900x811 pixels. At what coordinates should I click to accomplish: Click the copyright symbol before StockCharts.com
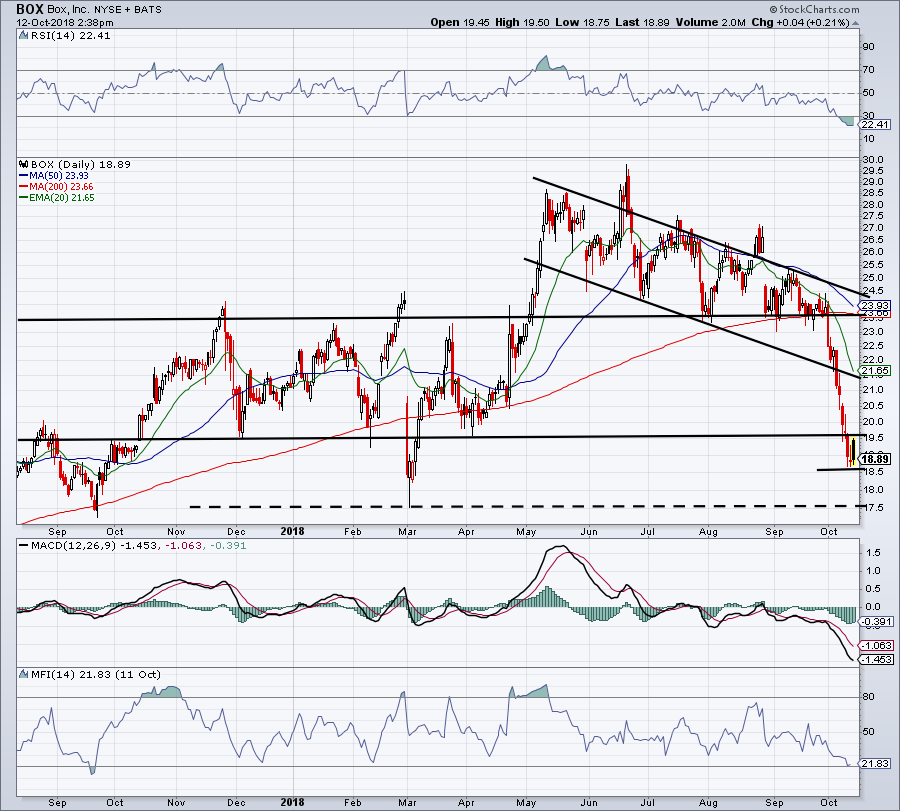click(774, 9)
